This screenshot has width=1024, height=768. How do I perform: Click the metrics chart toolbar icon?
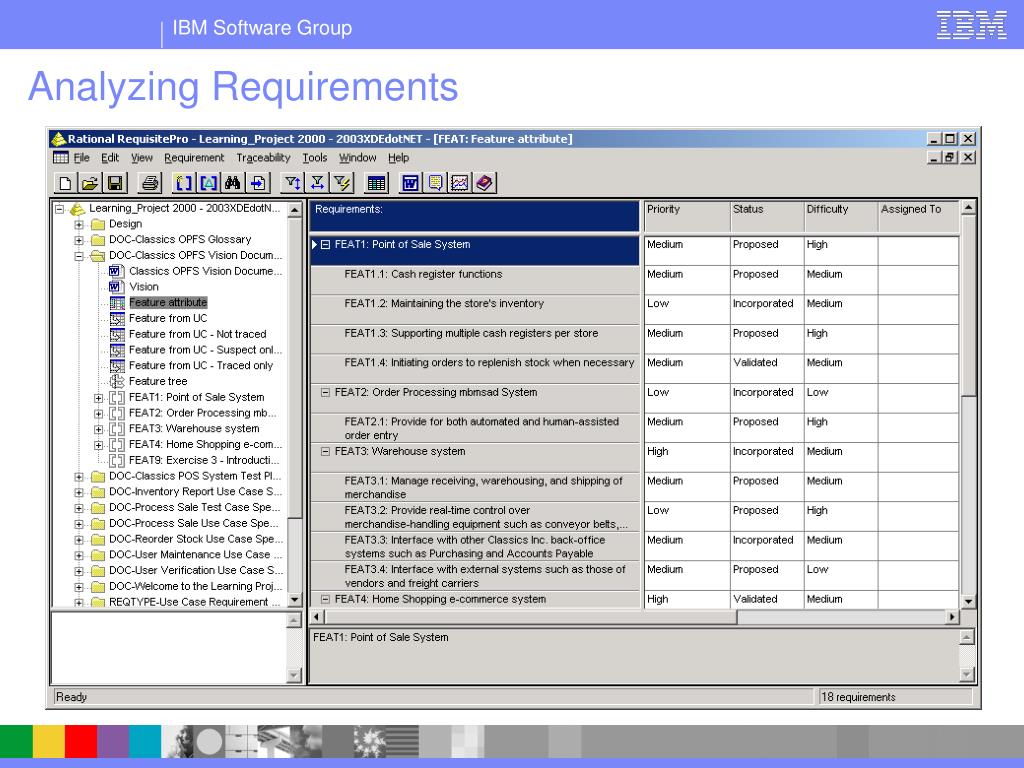point(460,183)
